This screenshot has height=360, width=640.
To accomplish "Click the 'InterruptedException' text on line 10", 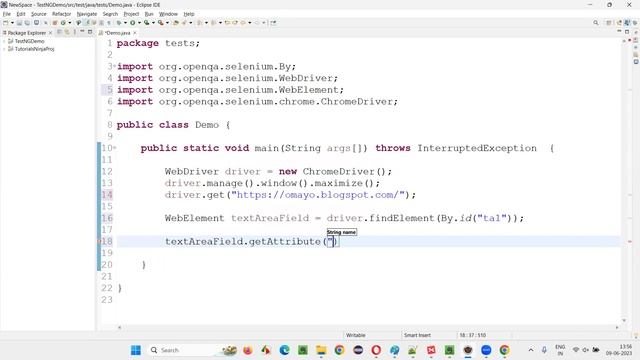I will click(477, 148).
